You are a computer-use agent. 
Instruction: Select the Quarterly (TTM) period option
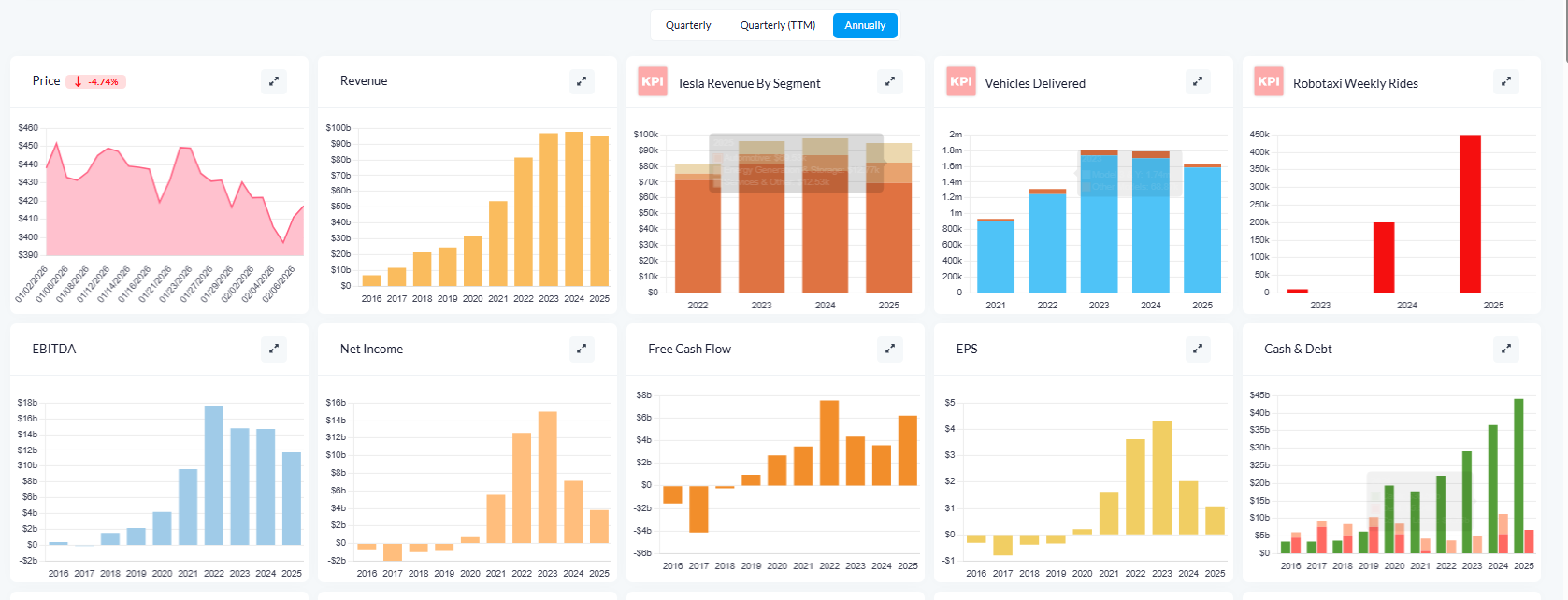[x=778, y=25]
